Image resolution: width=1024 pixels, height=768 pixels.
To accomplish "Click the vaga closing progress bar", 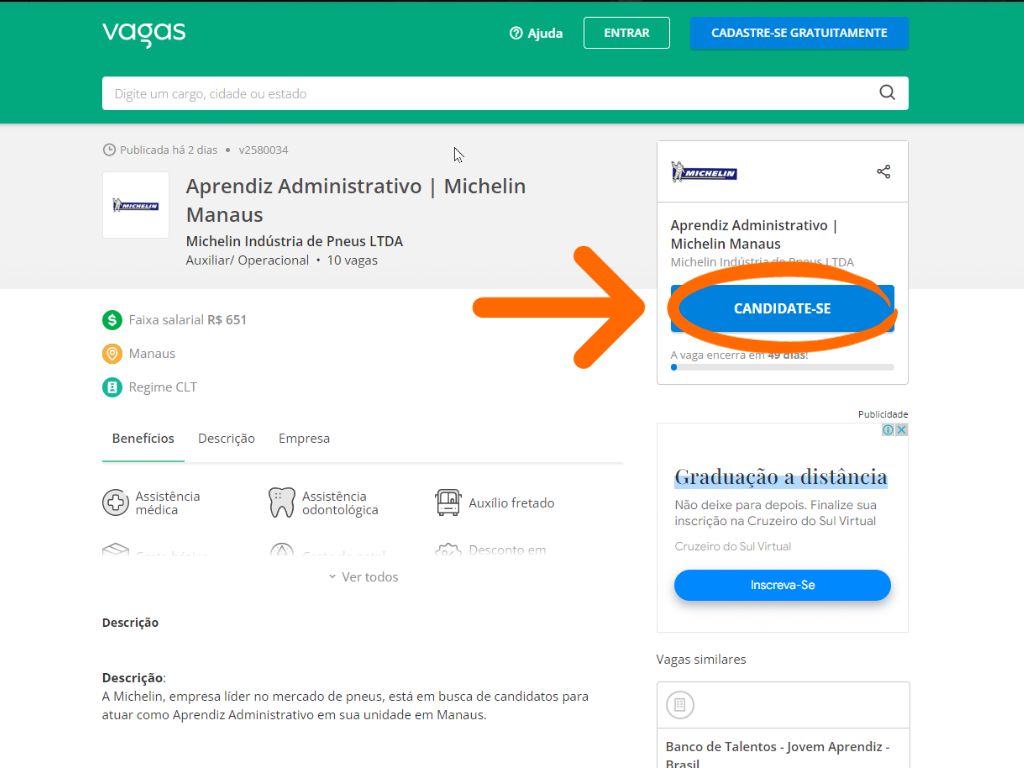I will pos(782,367).
